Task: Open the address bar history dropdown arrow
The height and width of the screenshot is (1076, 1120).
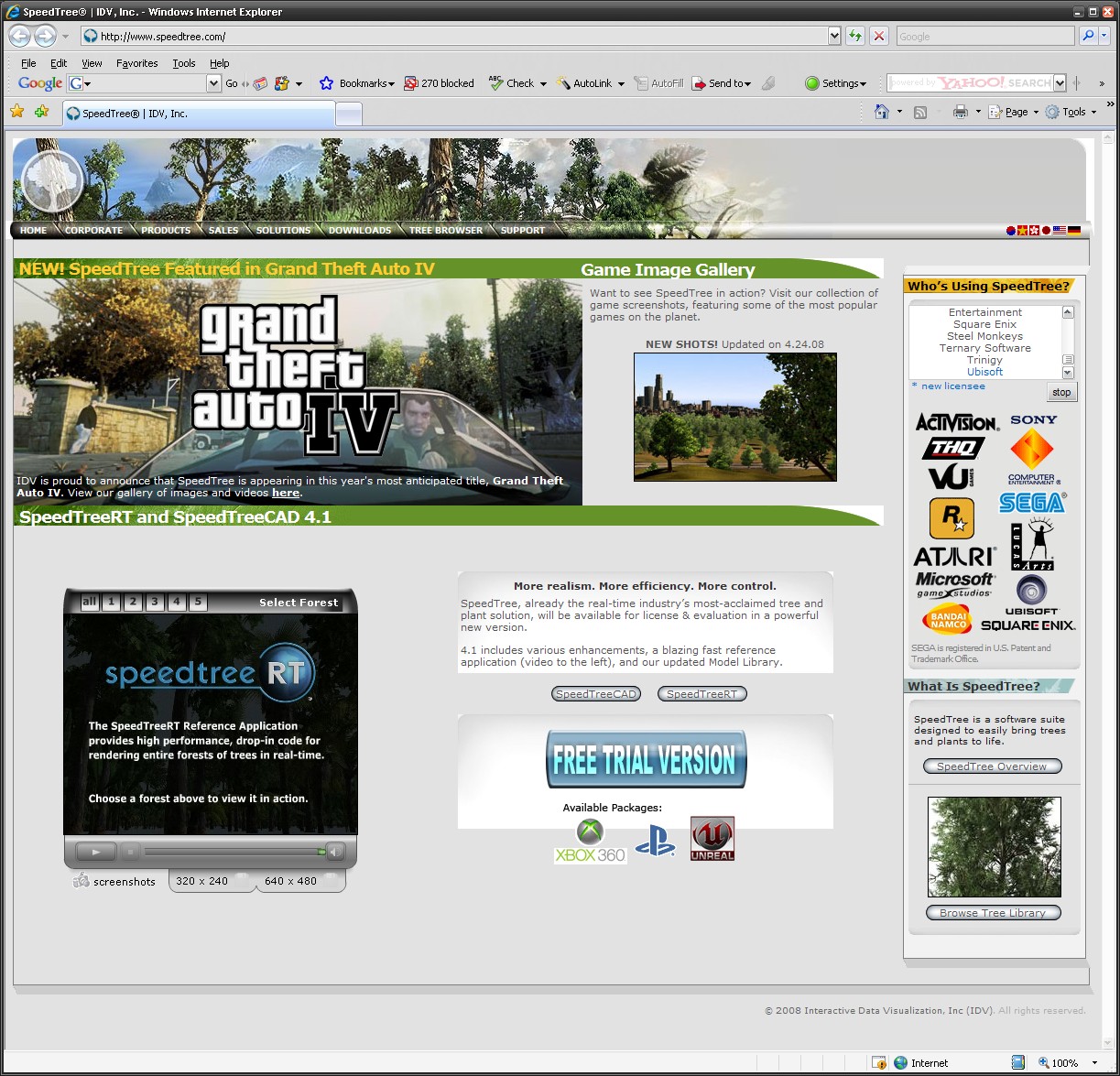Action: (x=833, y=36)
